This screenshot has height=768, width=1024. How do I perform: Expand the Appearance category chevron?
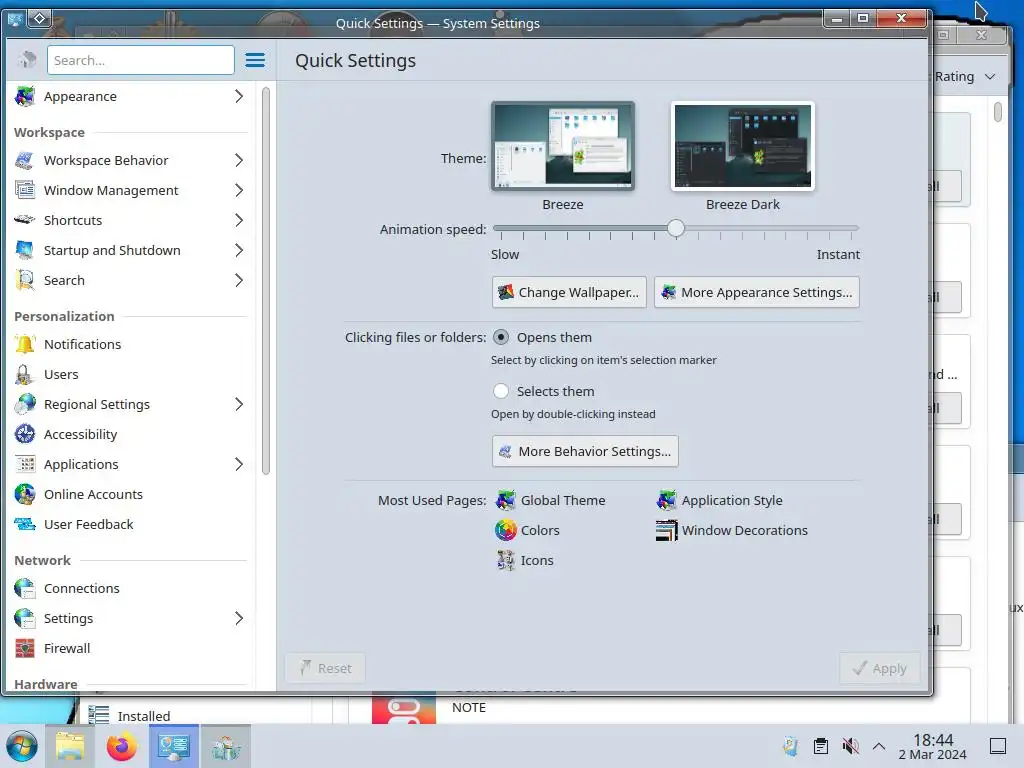(239, 96)
